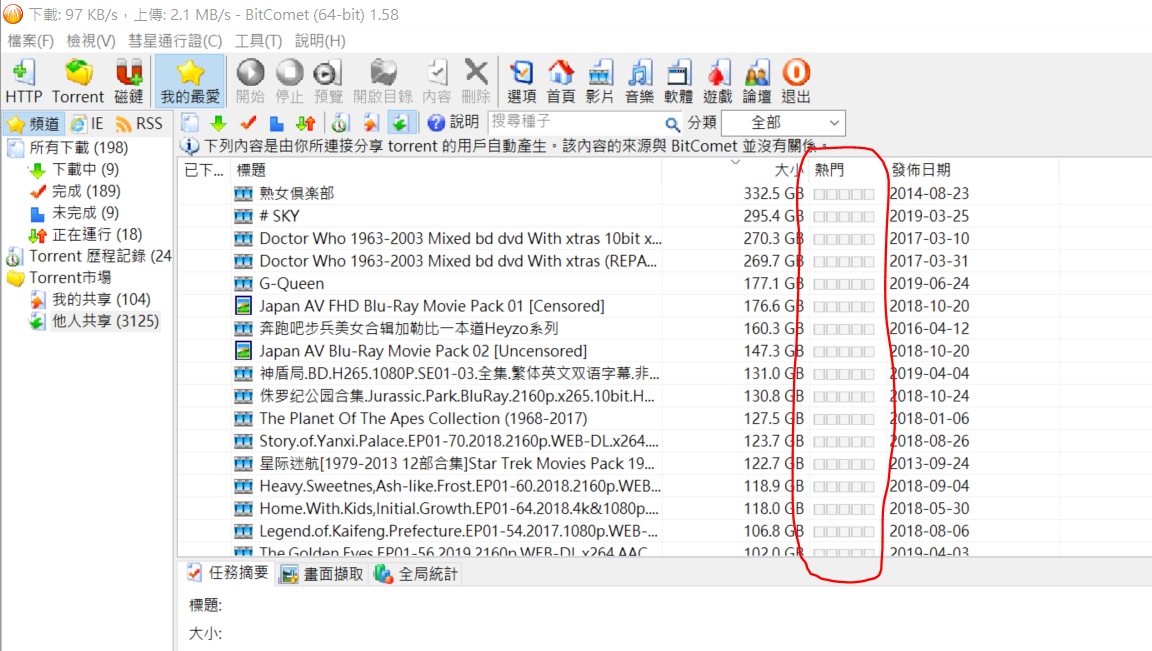The width and height of the screenshot is (1152, 651).
Task: Open the 遊戲 games section
Action: [718, 81]
